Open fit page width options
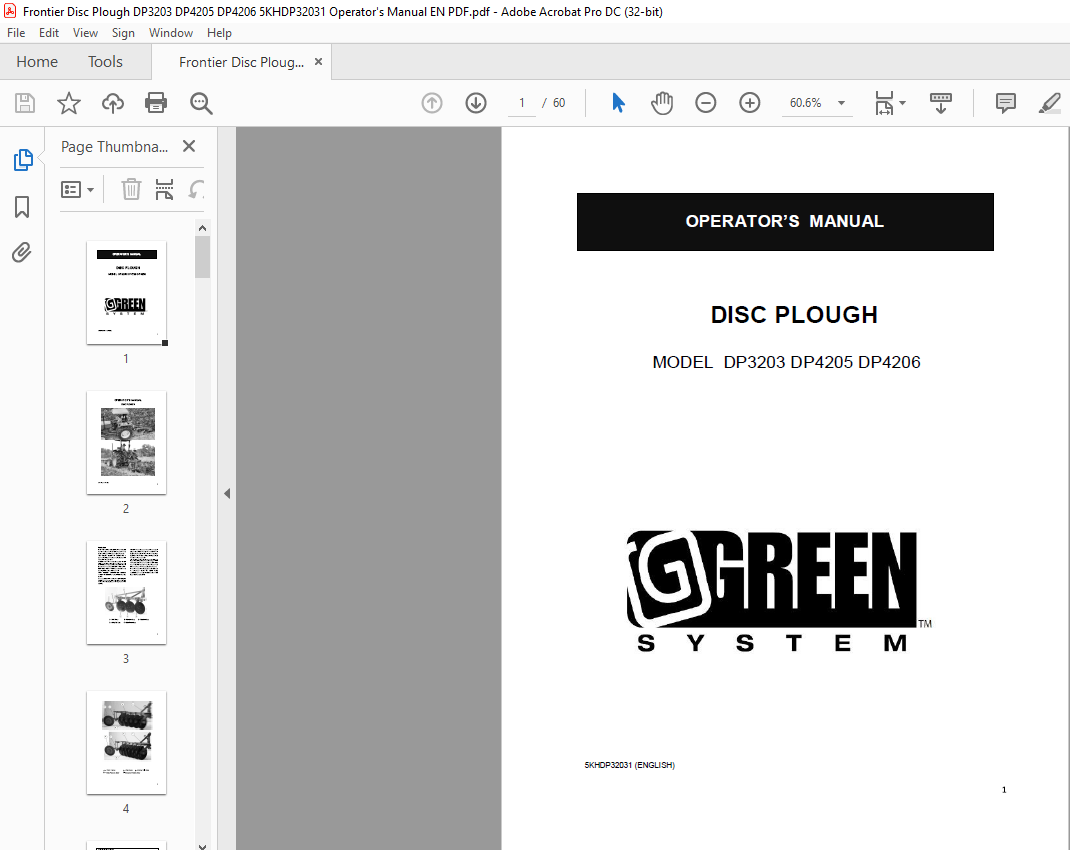1070x850 pixels. (x=890, y=103)
